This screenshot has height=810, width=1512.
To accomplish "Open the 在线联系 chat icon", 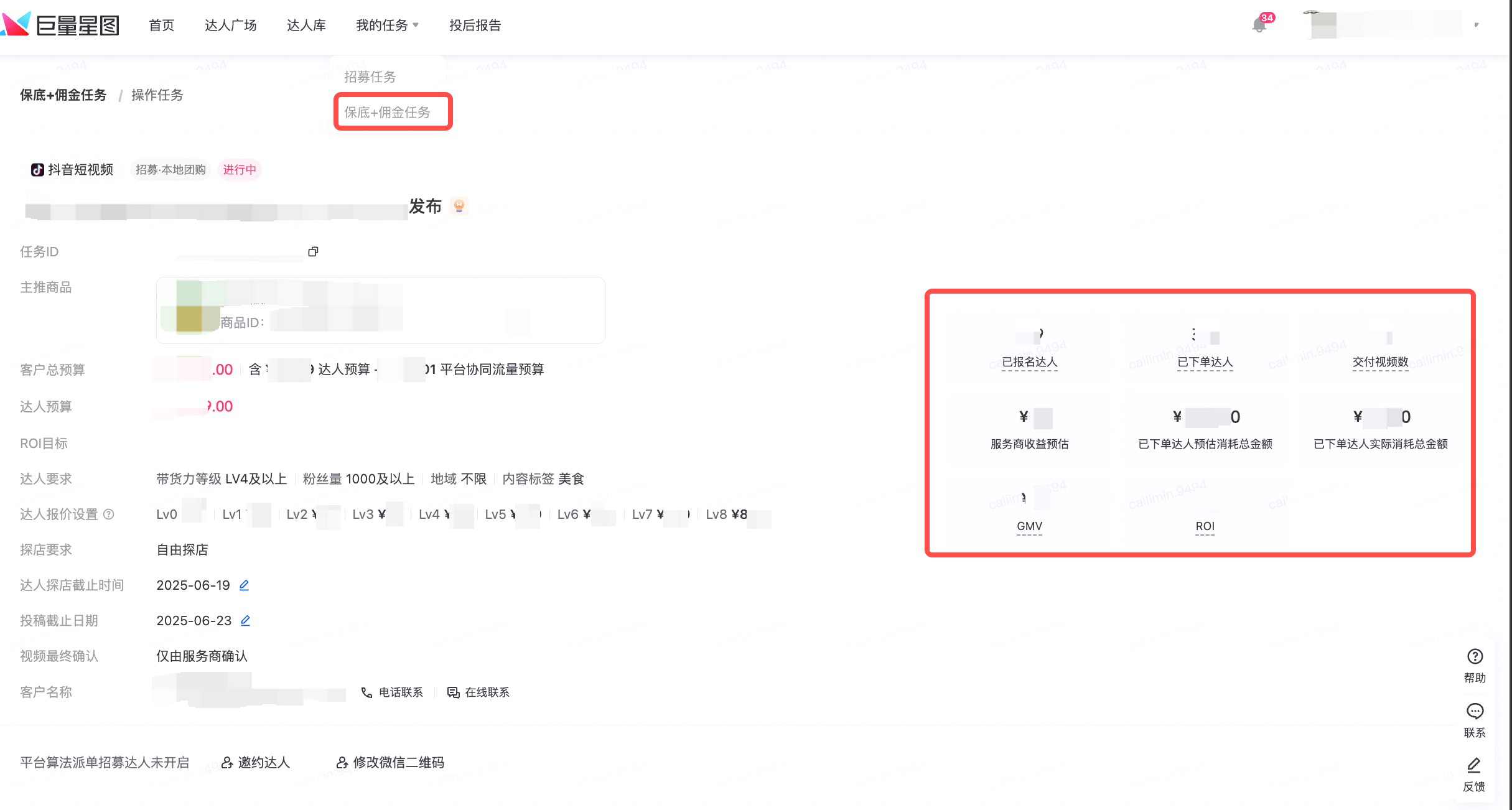I will pos(452,692).
